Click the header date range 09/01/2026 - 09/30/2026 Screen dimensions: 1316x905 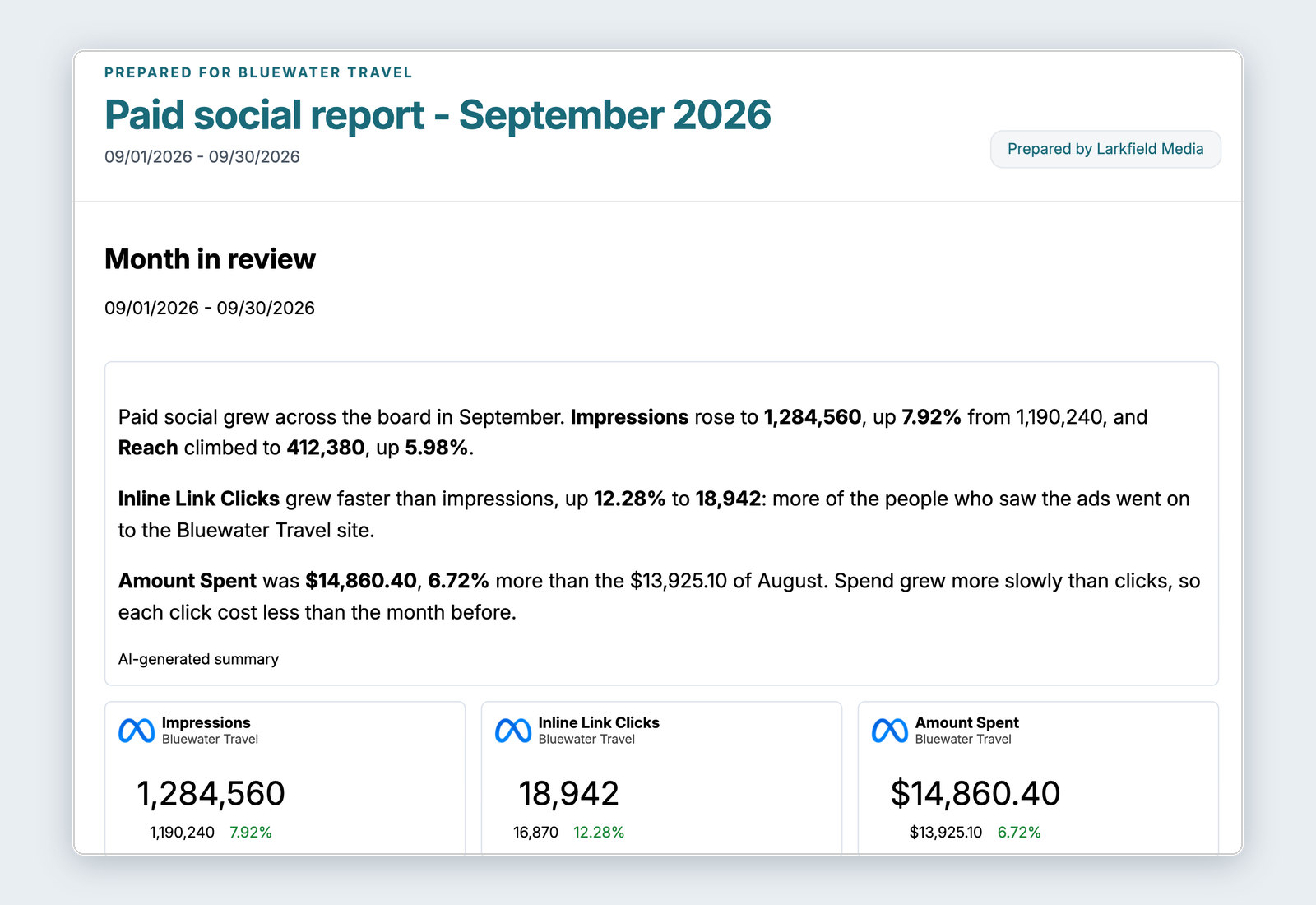[x=202, y=156]
